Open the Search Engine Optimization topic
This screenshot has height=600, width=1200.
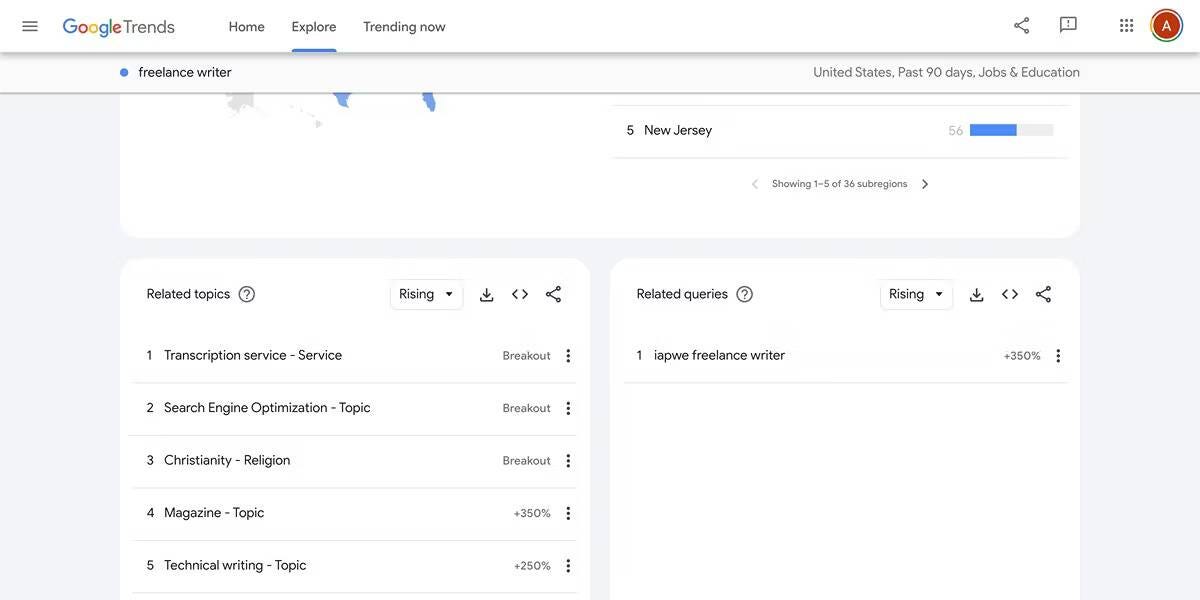click(267, 408)
